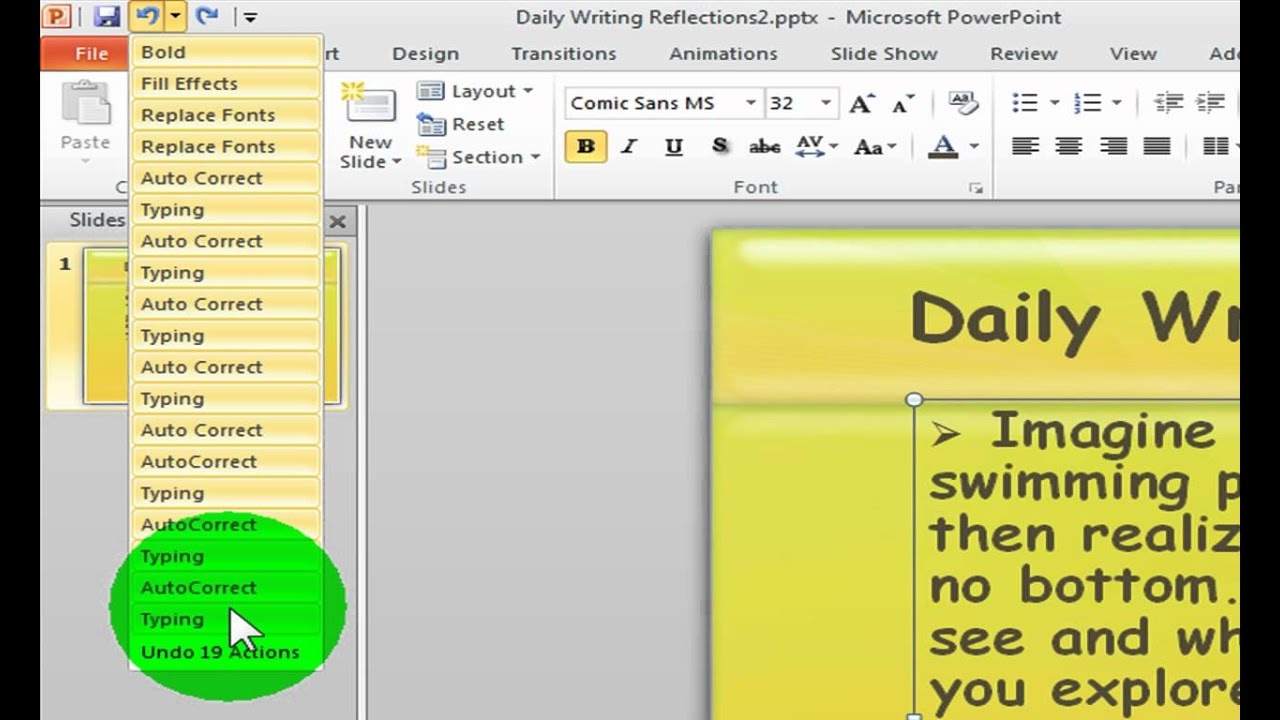
Task: Switch to the Transitions ribbon tab
Action: 563,53
